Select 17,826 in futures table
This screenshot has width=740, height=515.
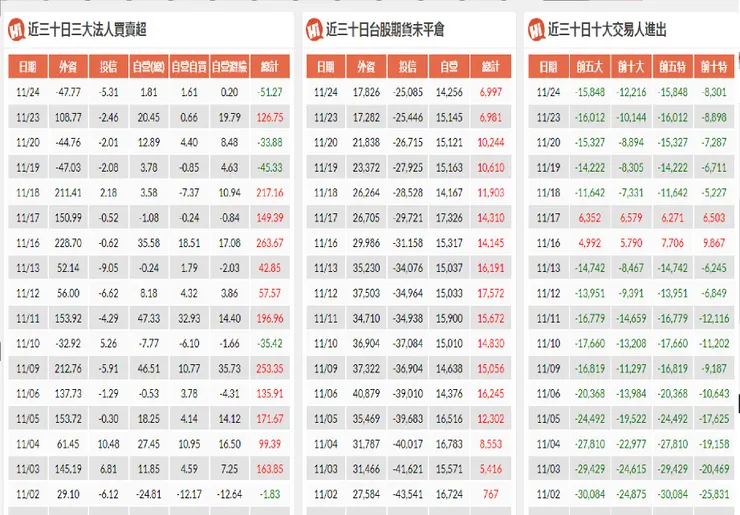[366, 92]
